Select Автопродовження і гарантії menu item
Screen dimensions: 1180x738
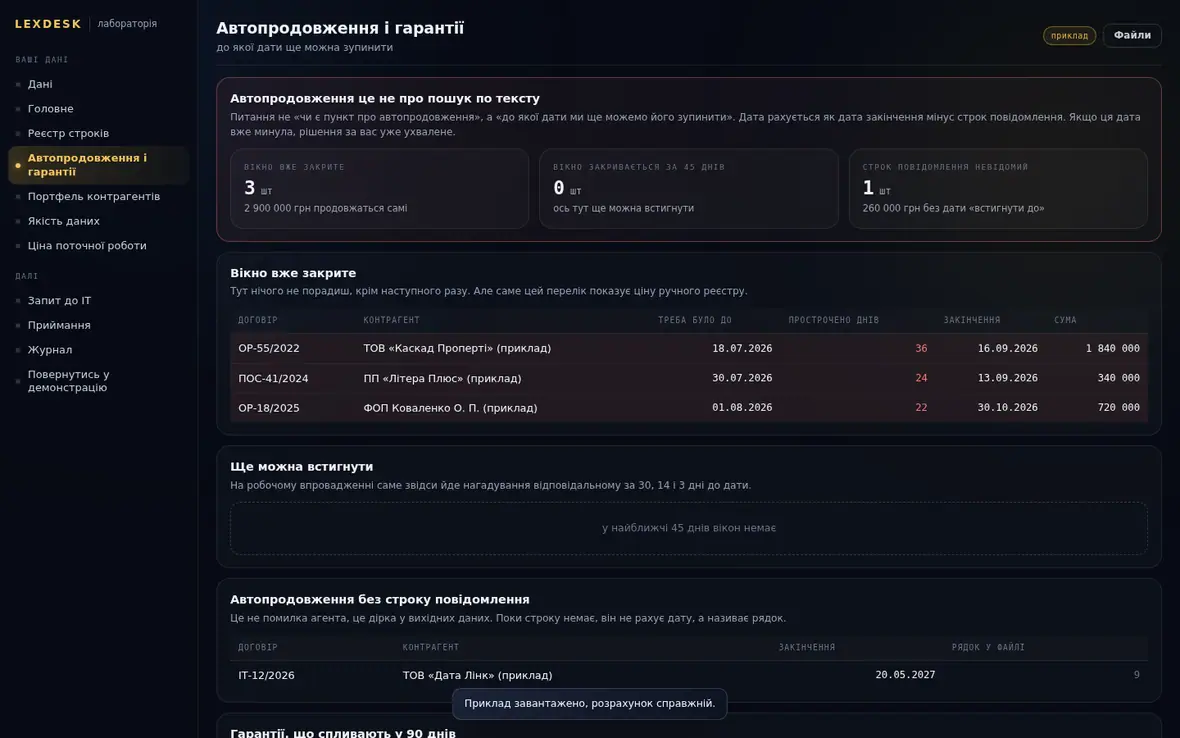(x=98, y=165)
